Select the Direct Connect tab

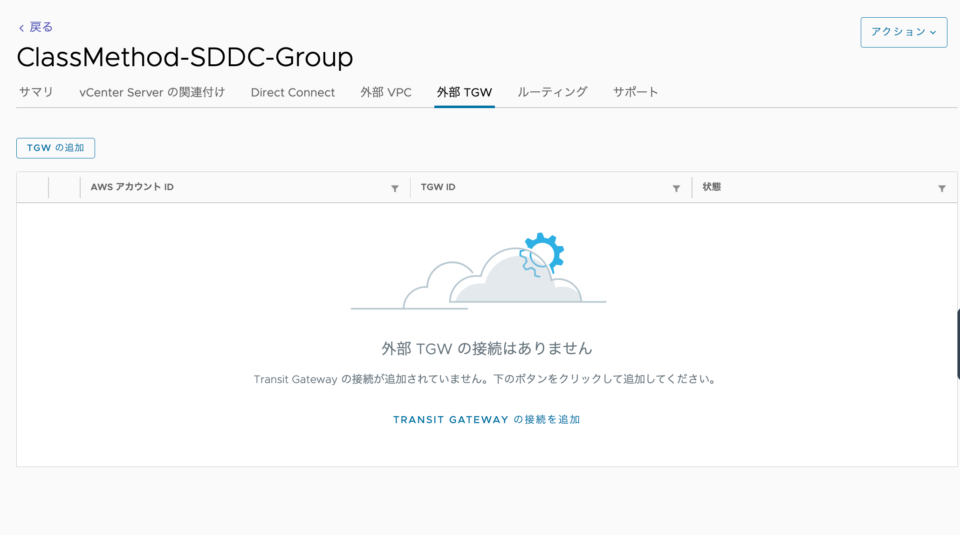tap(293, 92)
